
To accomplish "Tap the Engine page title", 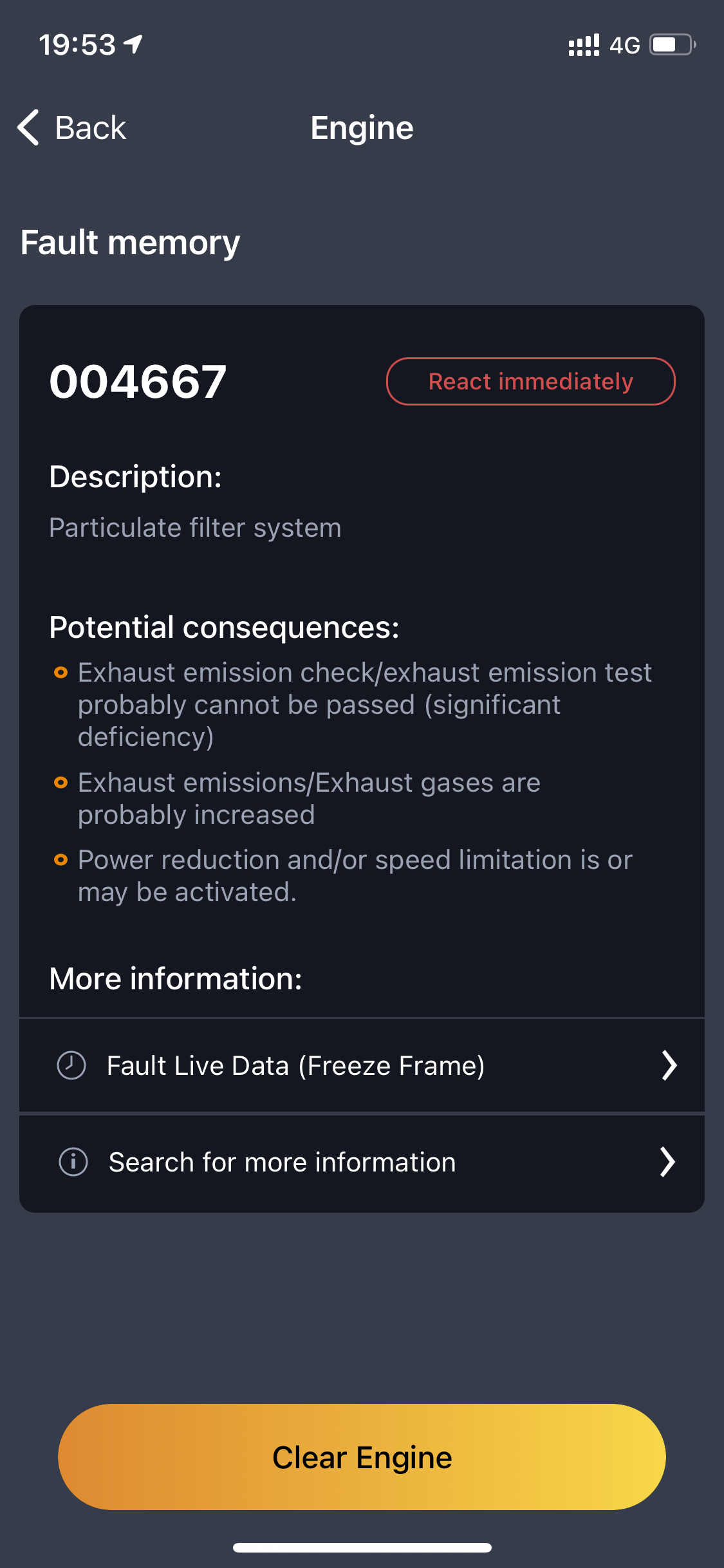I will [x=362, y=127].
